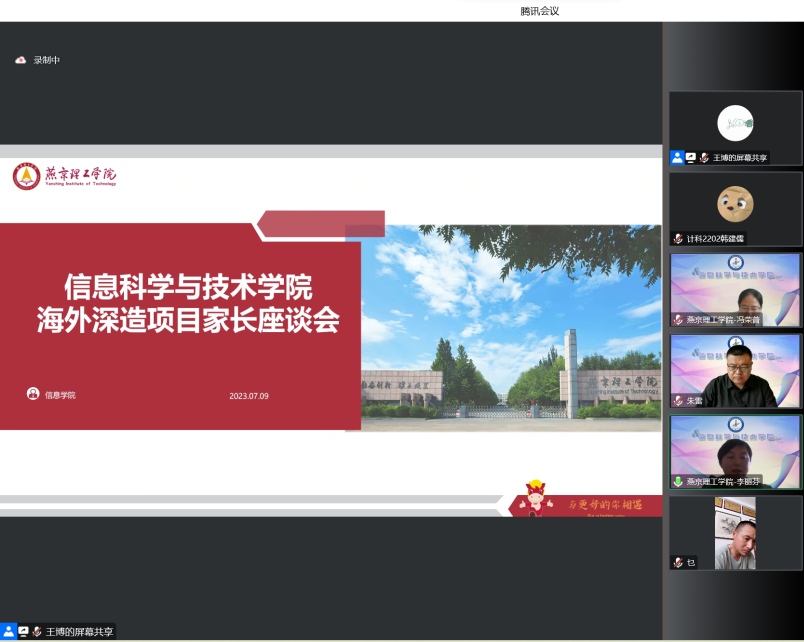Click muted mic icon for 计科2202韩建儒

[678, 239]
